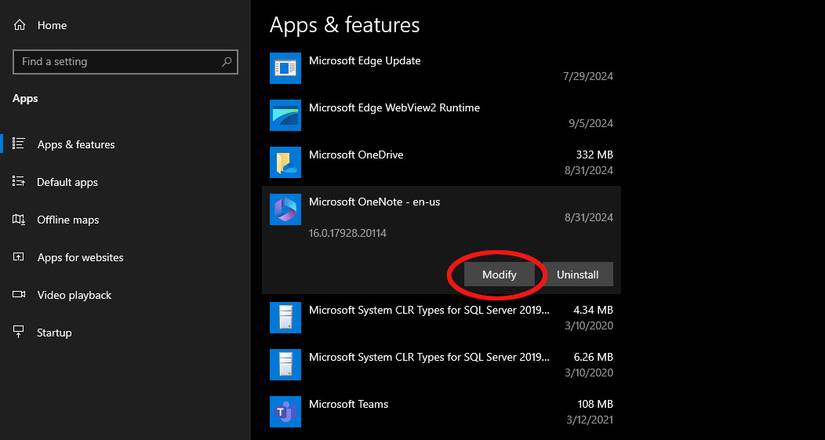Click the Microsoft OneNote app icon
Screen dimensions: 825x440
pyautogui.click(x=285, y=209)
